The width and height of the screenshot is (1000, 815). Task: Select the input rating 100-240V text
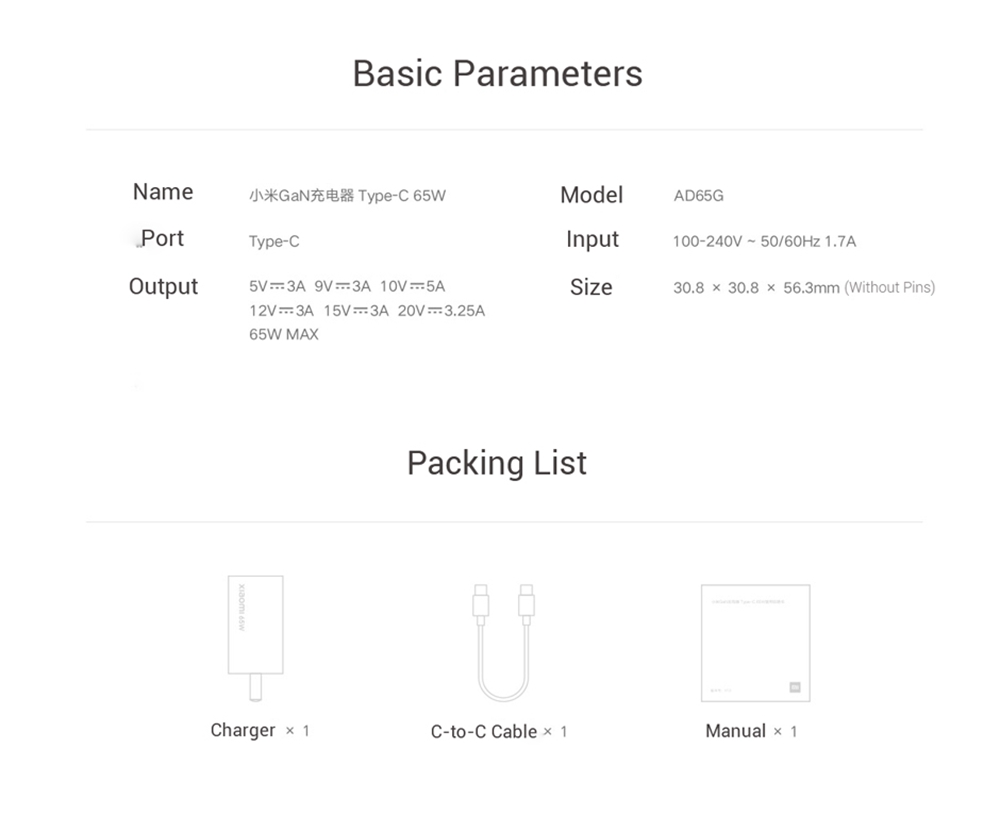coord(764,242)
